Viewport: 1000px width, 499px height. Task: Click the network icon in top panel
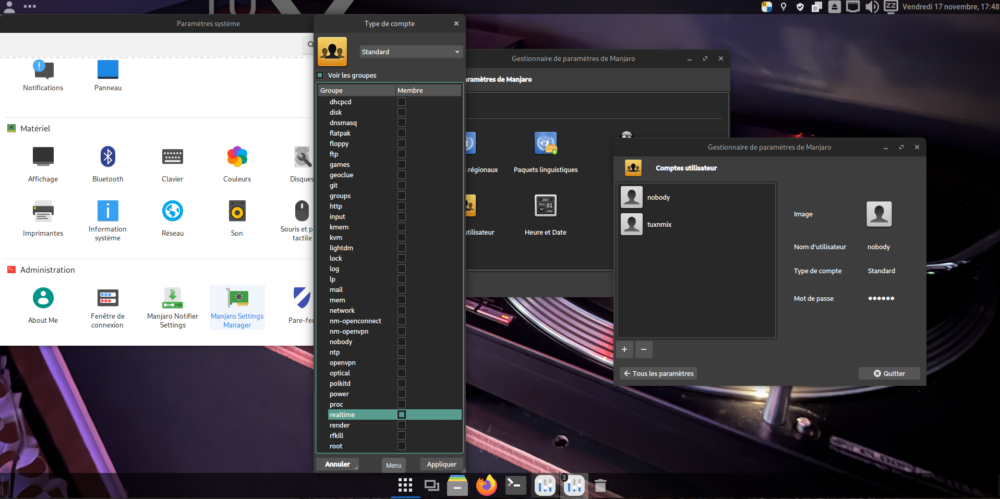(853, 7)
